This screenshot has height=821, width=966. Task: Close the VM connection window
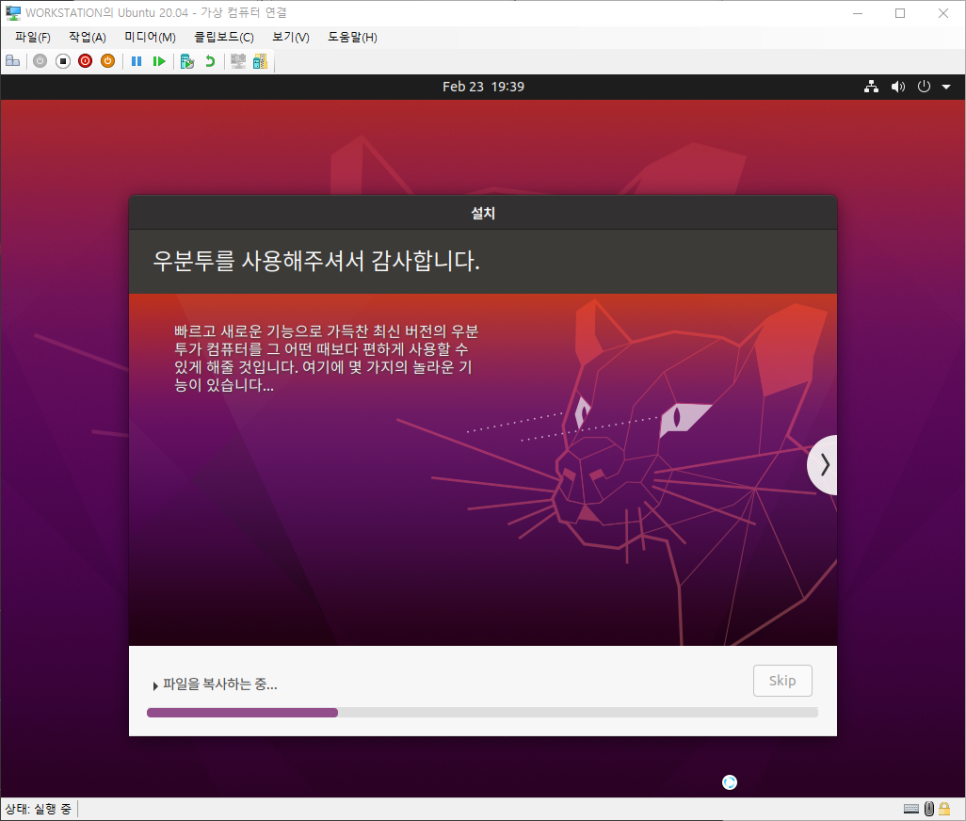point(943,13)
